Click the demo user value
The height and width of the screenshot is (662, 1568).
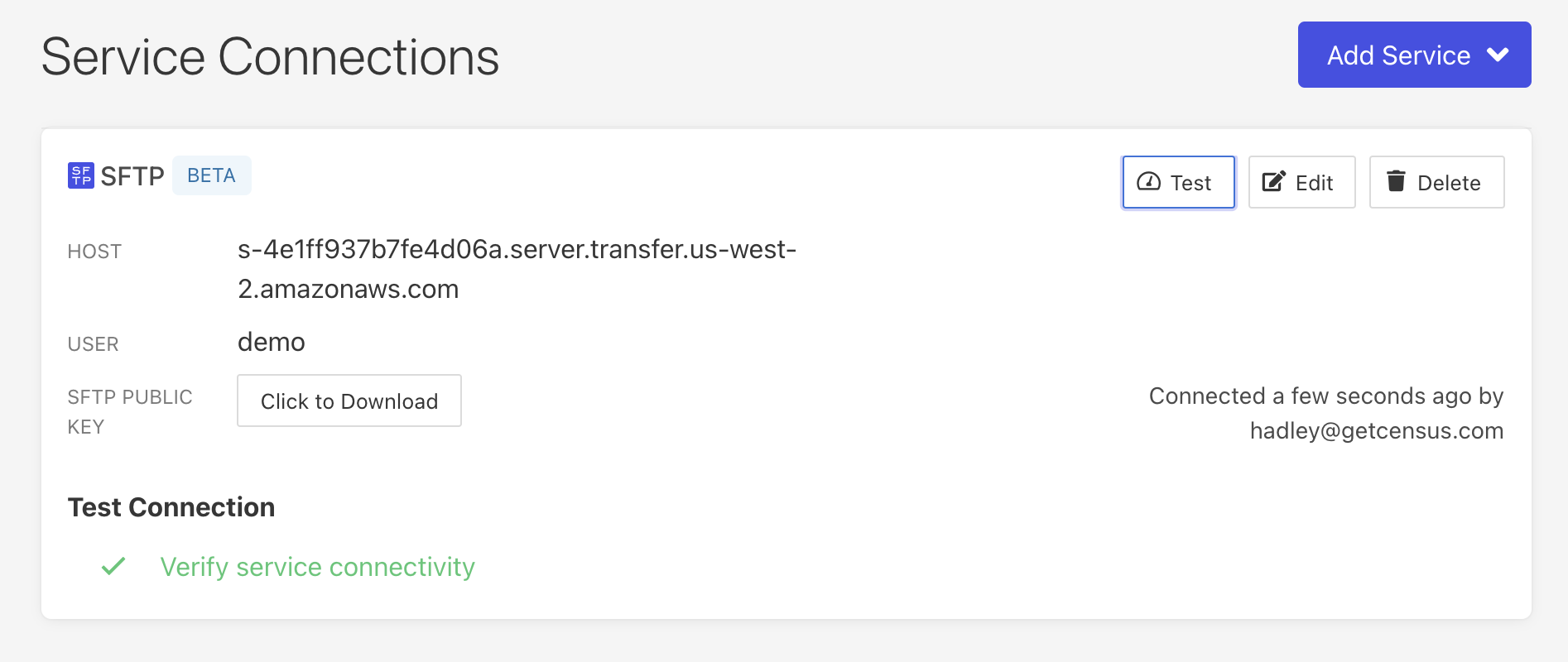272,342
